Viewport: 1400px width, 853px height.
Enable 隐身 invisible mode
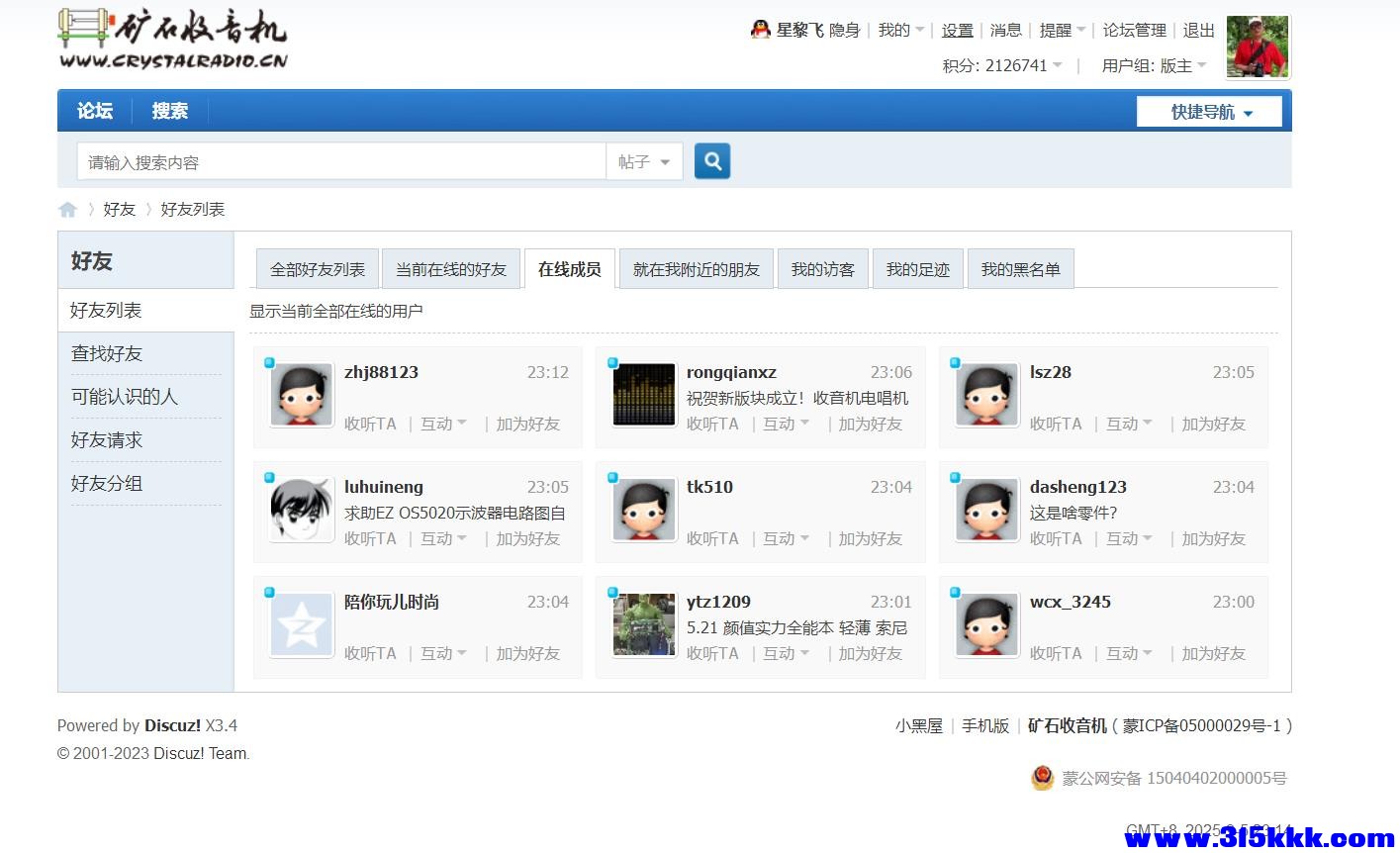tap(846, 30)
